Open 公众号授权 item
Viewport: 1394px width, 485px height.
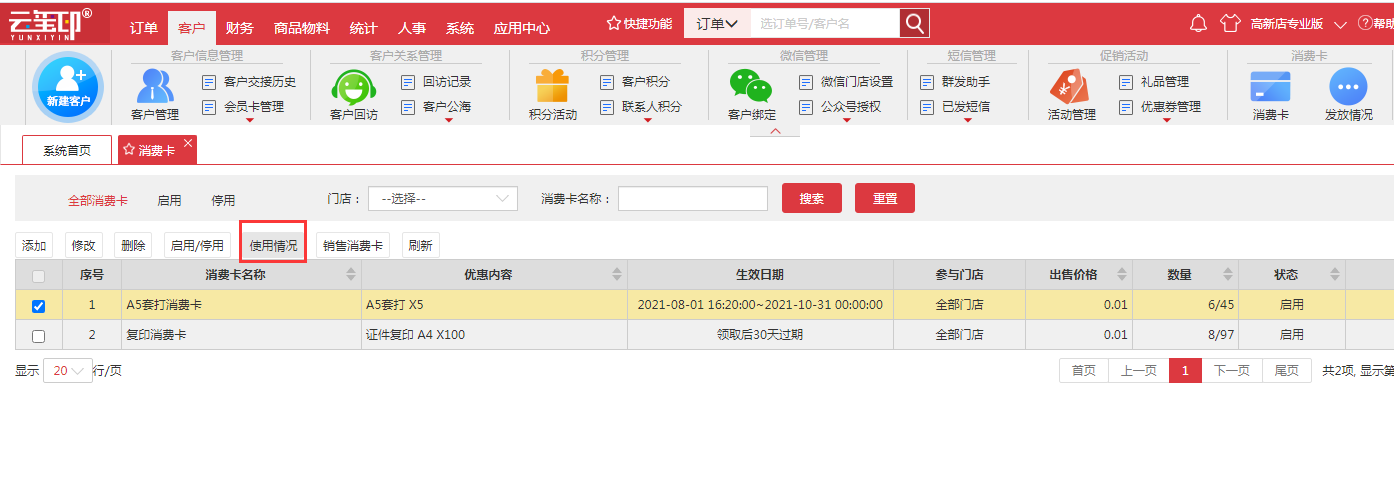(x=840, y=107)
